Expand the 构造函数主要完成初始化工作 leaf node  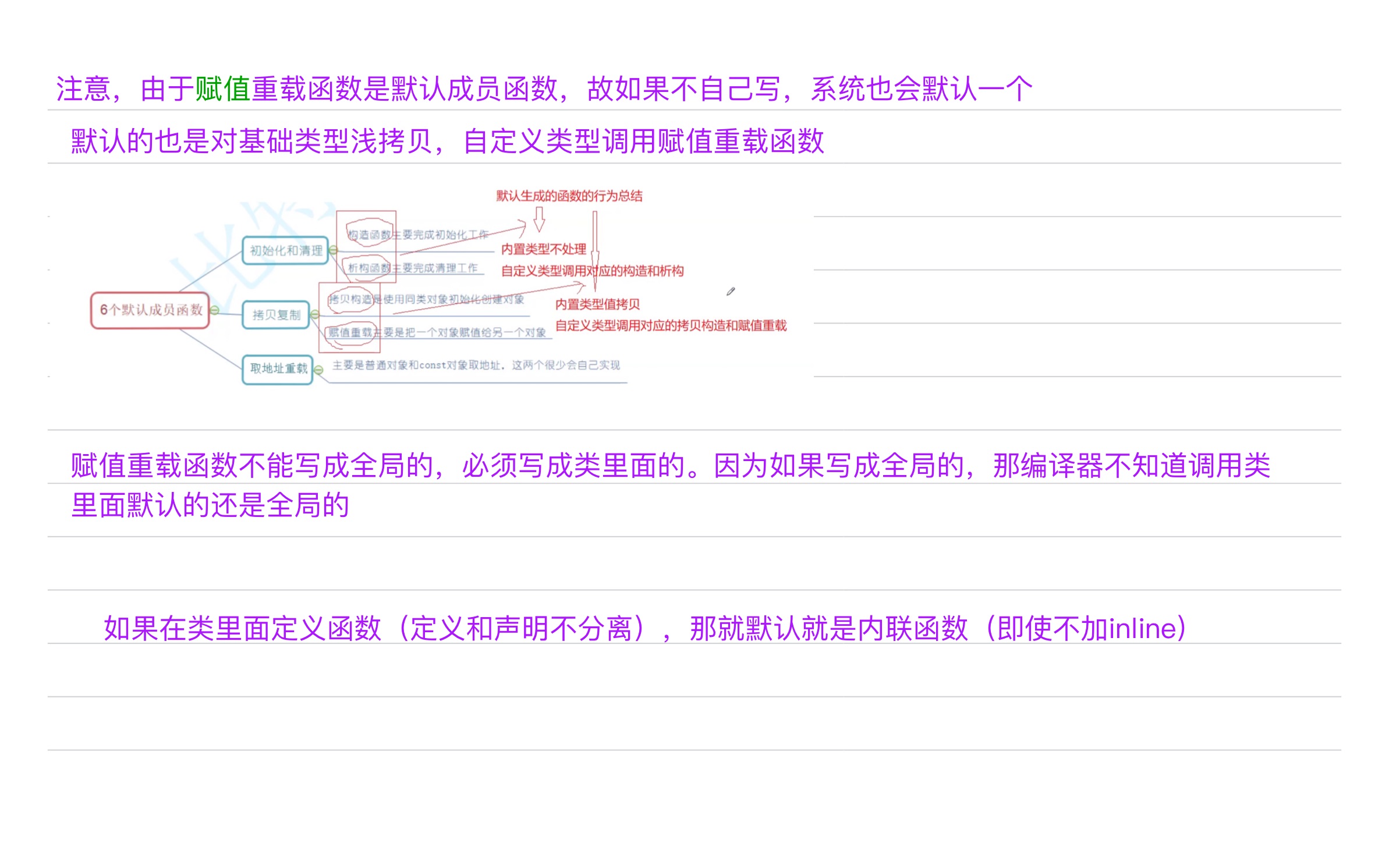click(417, 233)
